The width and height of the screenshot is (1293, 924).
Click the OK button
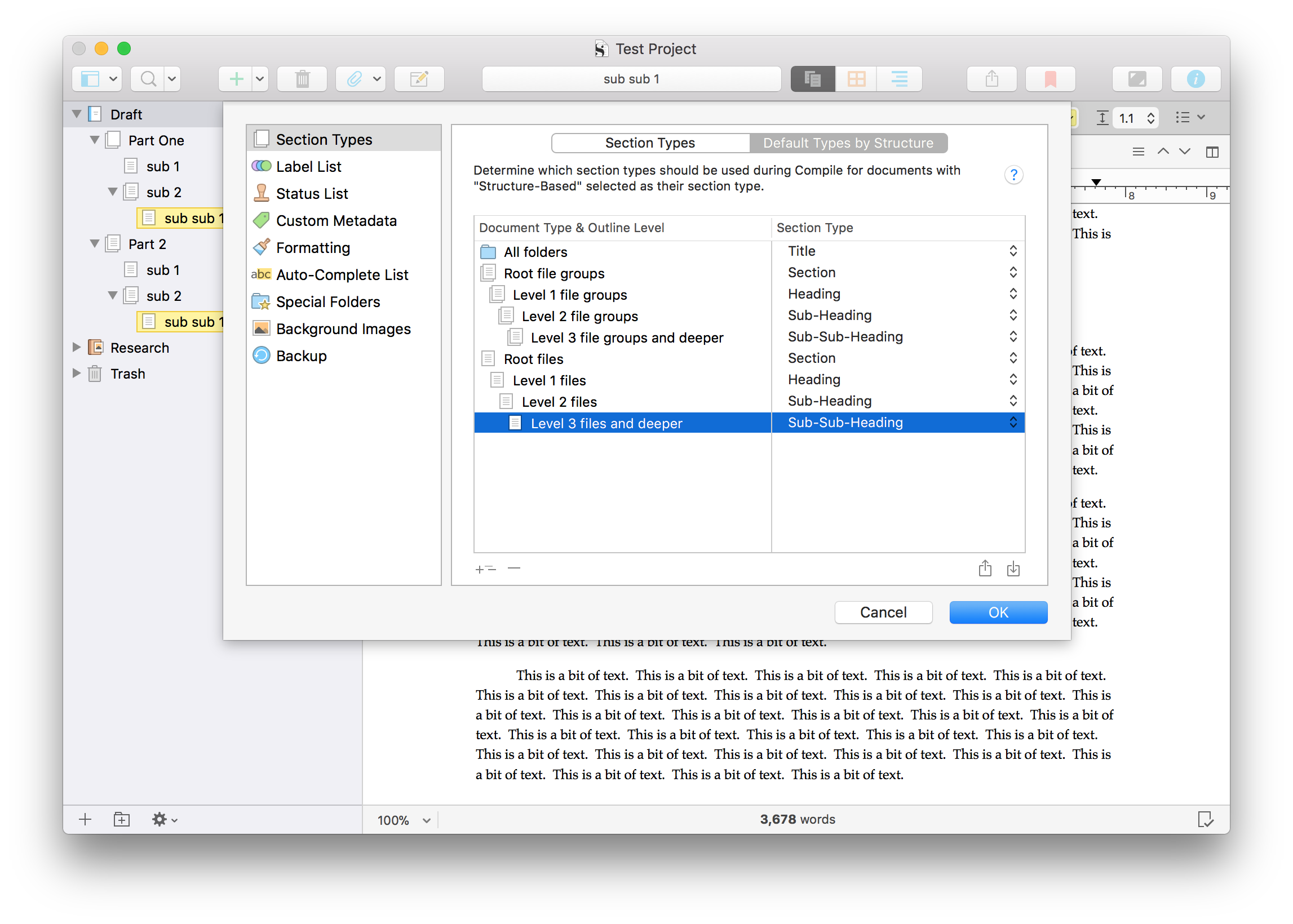coord(998,612)
